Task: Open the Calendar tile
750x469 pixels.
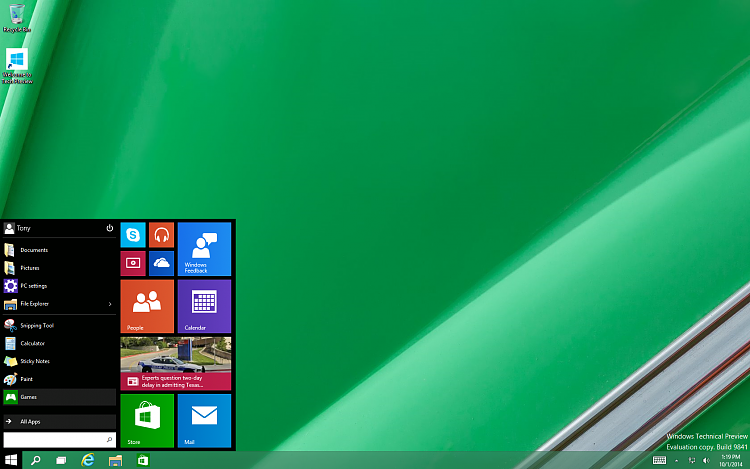Action: pos(204,306)
